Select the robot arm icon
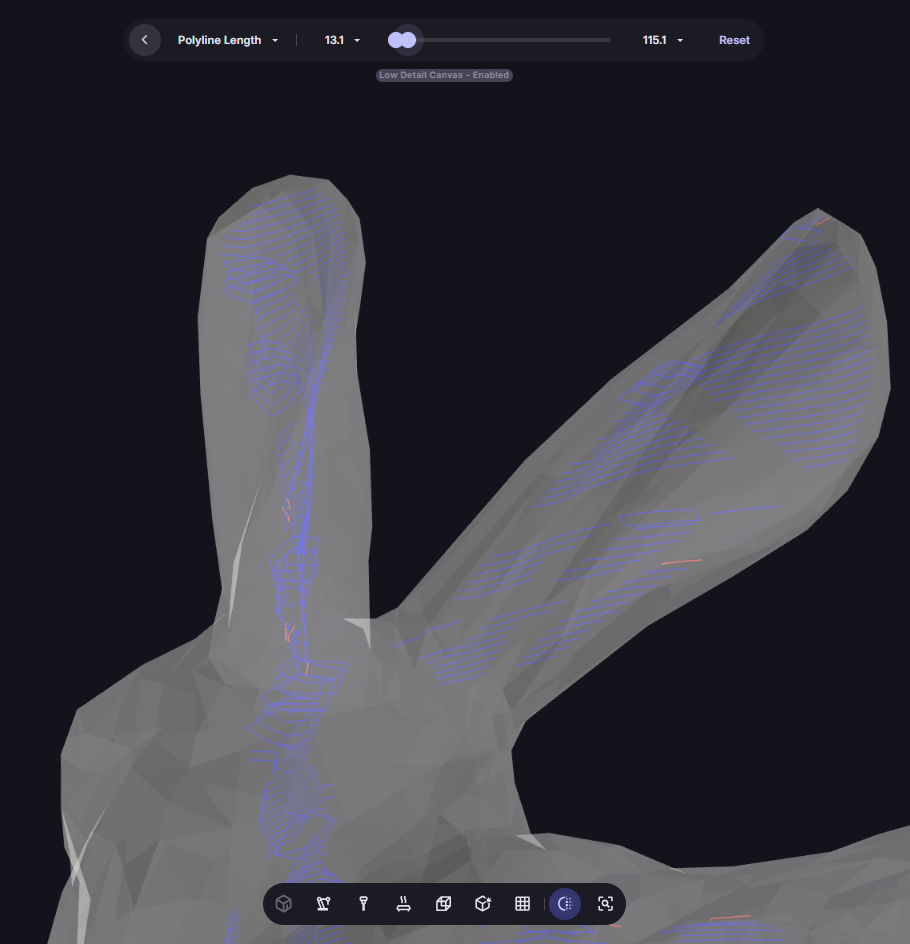 click(x=323, y=904)
